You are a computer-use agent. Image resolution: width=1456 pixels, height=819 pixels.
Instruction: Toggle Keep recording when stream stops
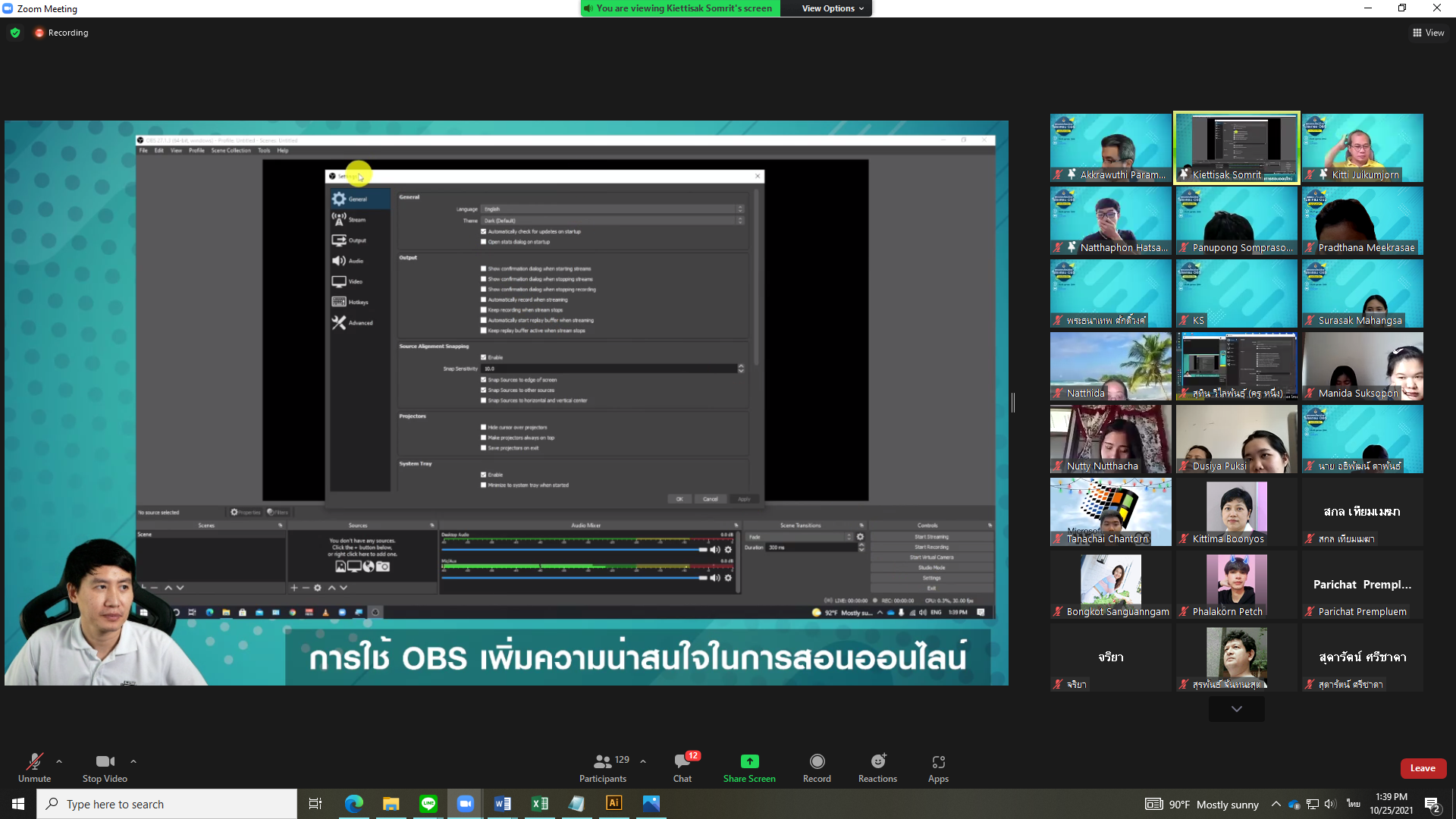coord(484,310)
